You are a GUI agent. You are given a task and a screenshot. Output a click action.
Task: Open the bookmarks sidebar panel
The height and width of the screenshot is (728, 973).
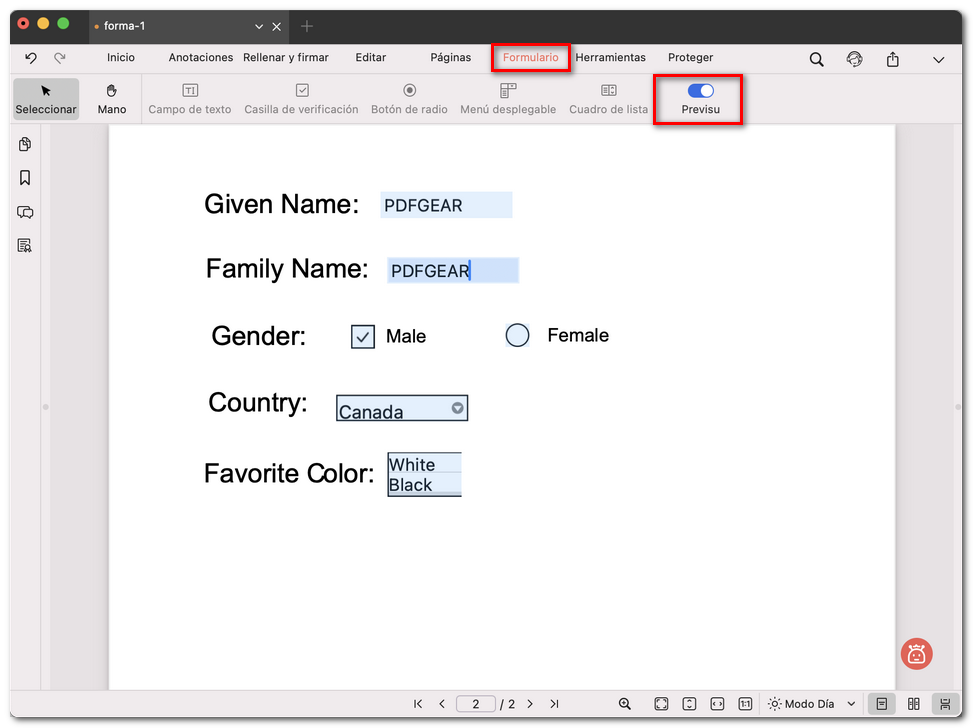(x=25, y=178)
